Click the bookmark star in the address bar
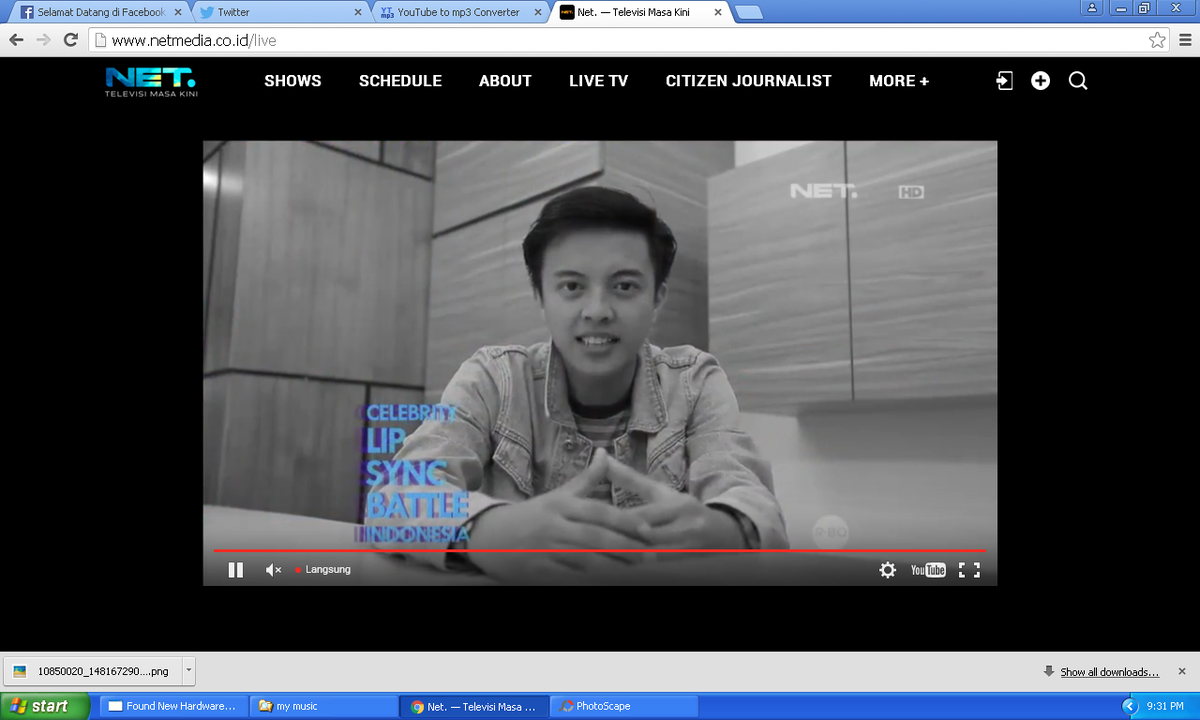This screenshot has width=1200, height=720. click(x=1157, y=41)
